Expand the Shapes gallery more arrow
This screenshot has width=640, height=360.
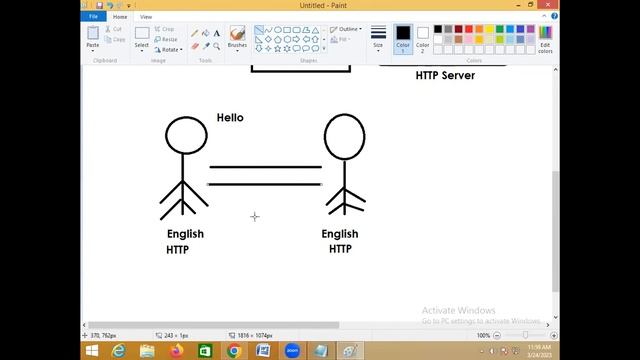[x=324, y=49]
